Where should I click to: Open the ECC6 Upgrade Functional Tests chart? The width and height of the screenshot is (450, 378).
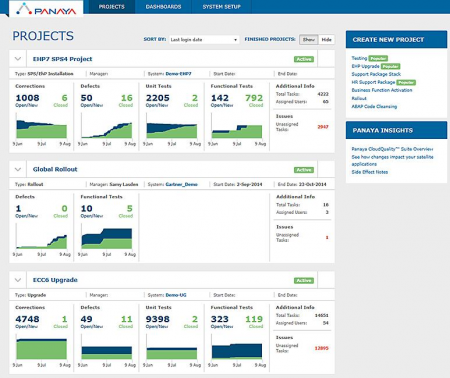point(237,347)
